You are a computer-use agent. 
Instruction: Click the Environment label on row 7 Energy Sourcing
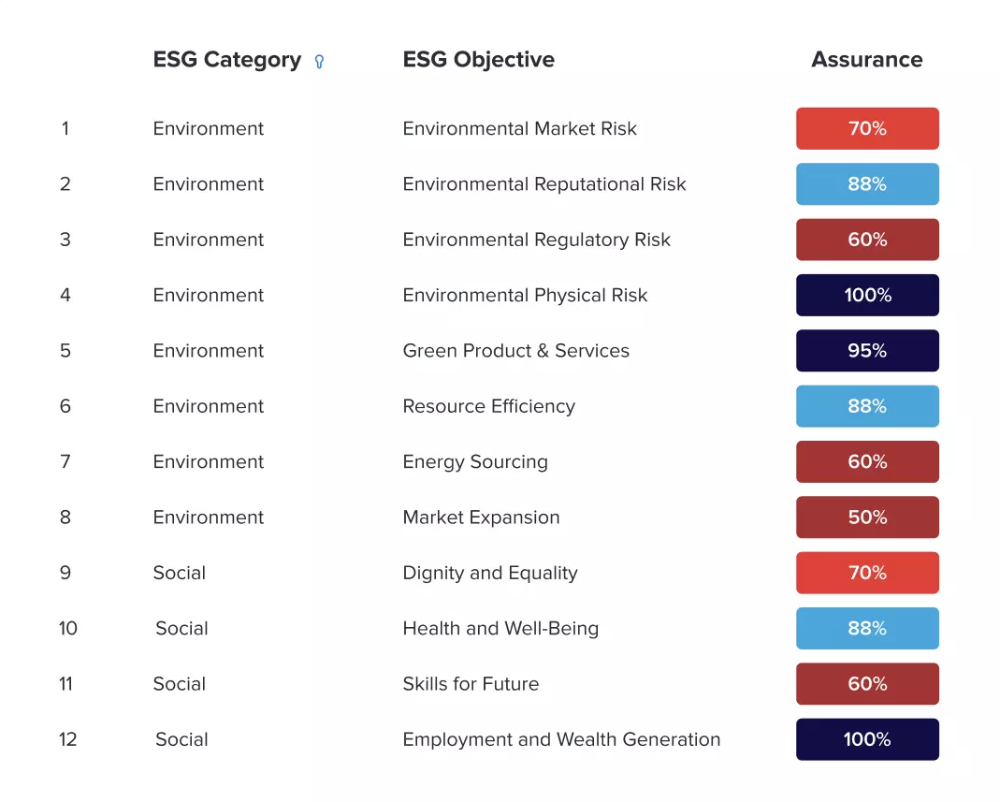coord(208,461)
